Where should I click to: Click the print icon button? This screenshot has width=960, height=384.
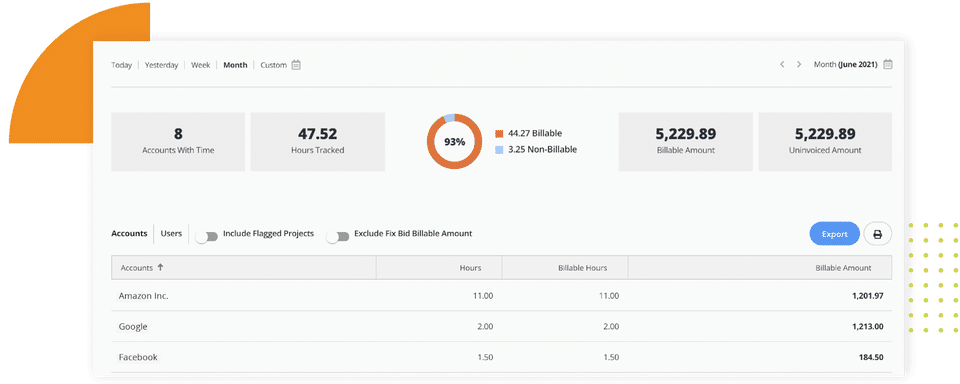point(877,234)
